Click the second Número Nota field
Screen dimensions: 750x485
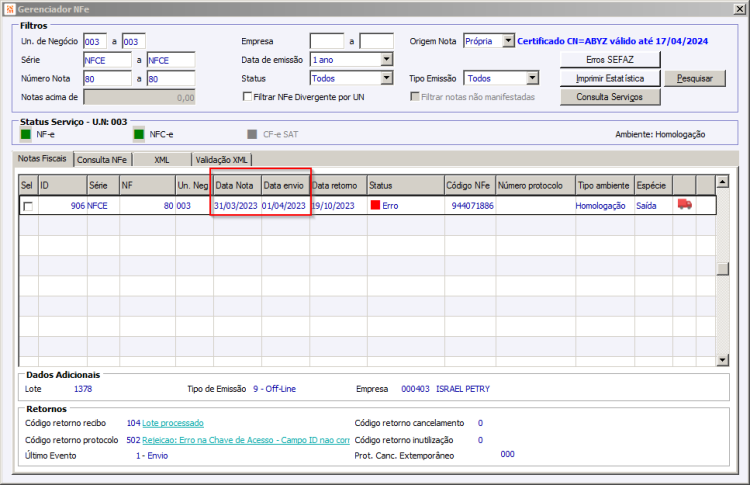coord(171,79)
